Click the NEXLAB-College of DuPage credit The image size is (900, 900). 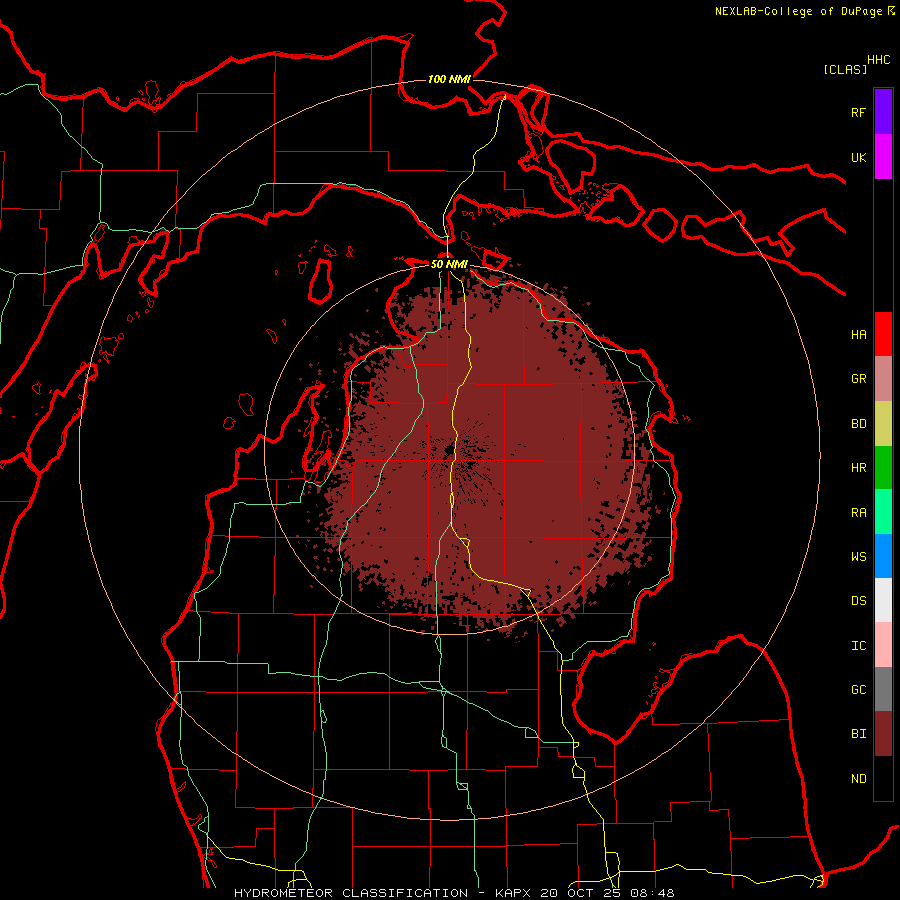(x=798, y=11)
